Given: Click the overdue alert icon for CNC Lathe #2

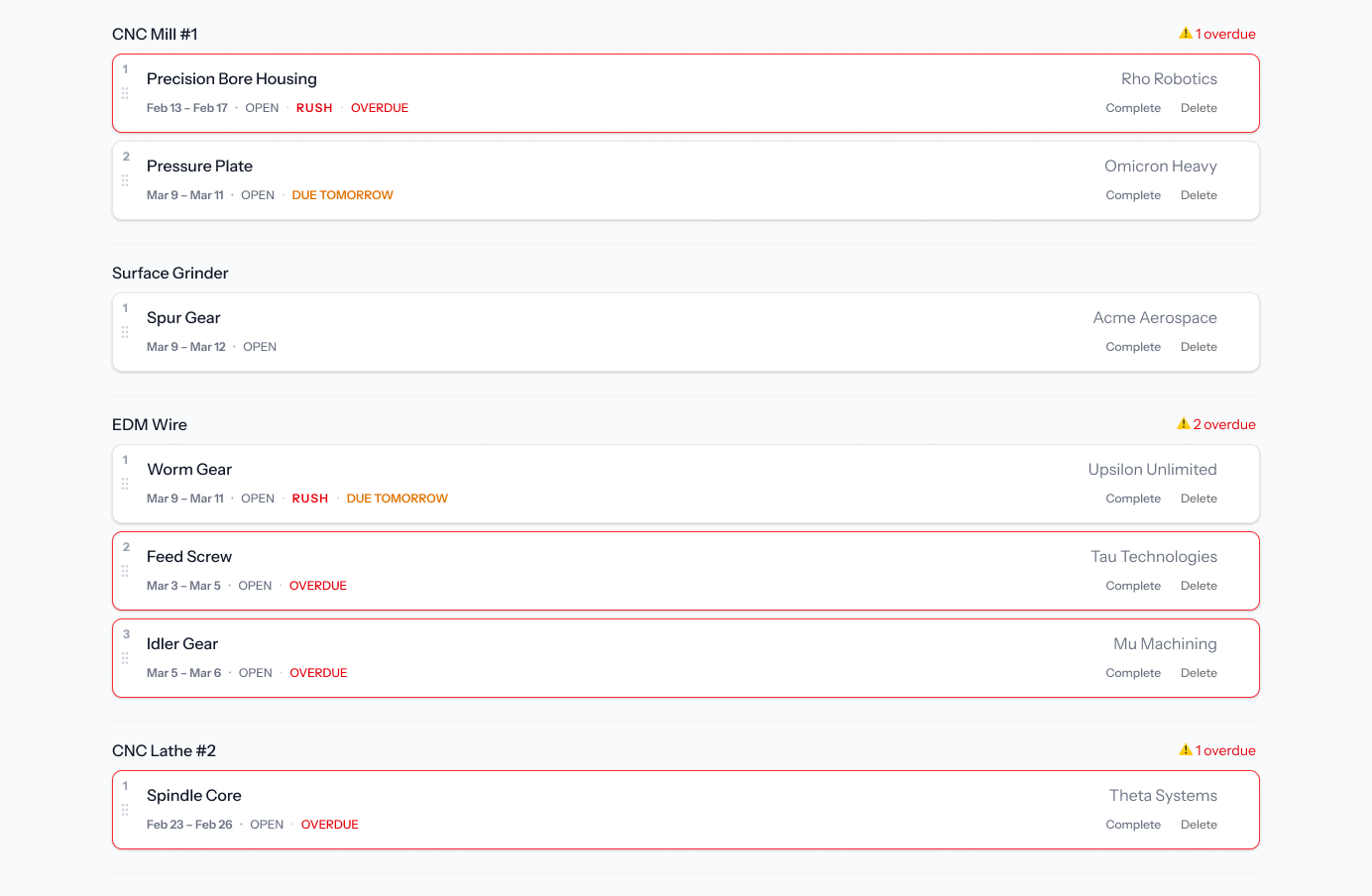Looking at the screenshot, I should [x=1185, y=750].
